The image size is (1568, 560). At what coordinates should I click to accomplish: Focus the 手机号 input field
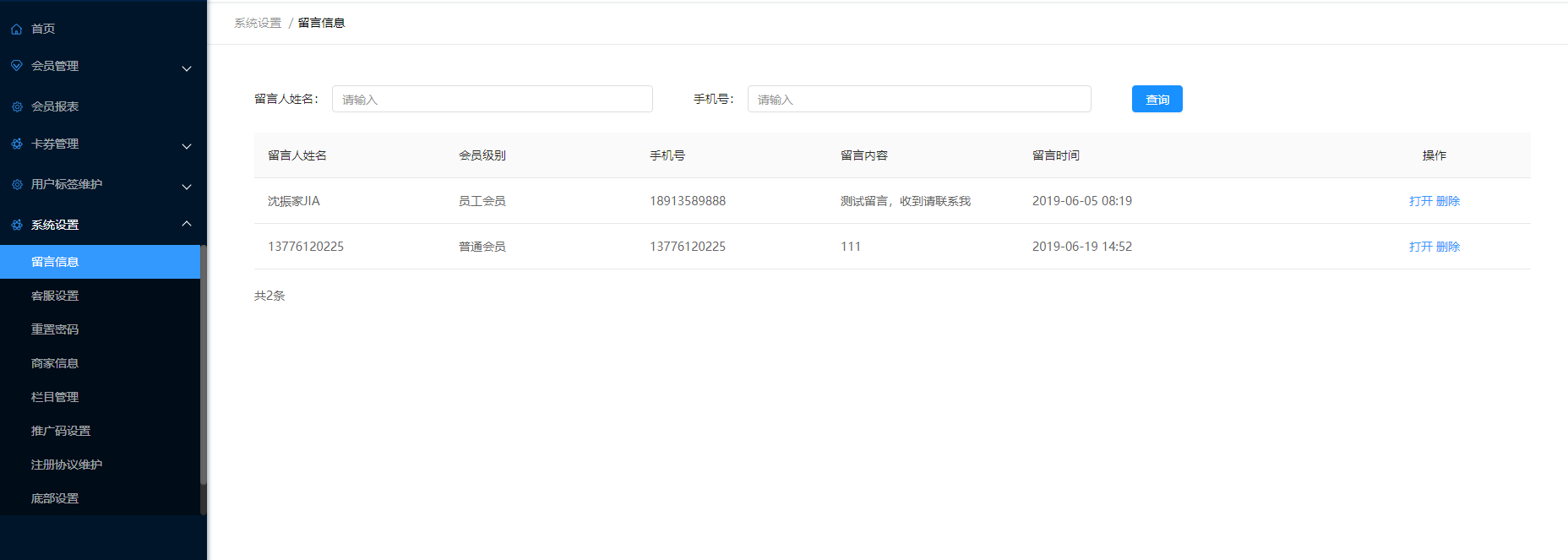[919, 99]
